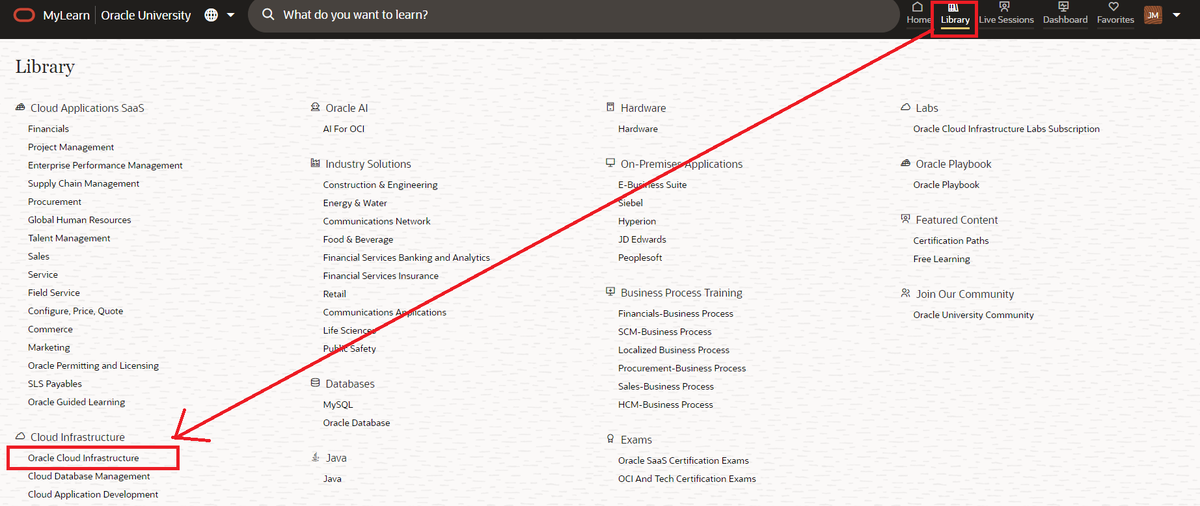Open OCI And Tech Certification Exams link
This screenshot has width=1200, height=506.
pyautogui.click(x=687, y=479)
